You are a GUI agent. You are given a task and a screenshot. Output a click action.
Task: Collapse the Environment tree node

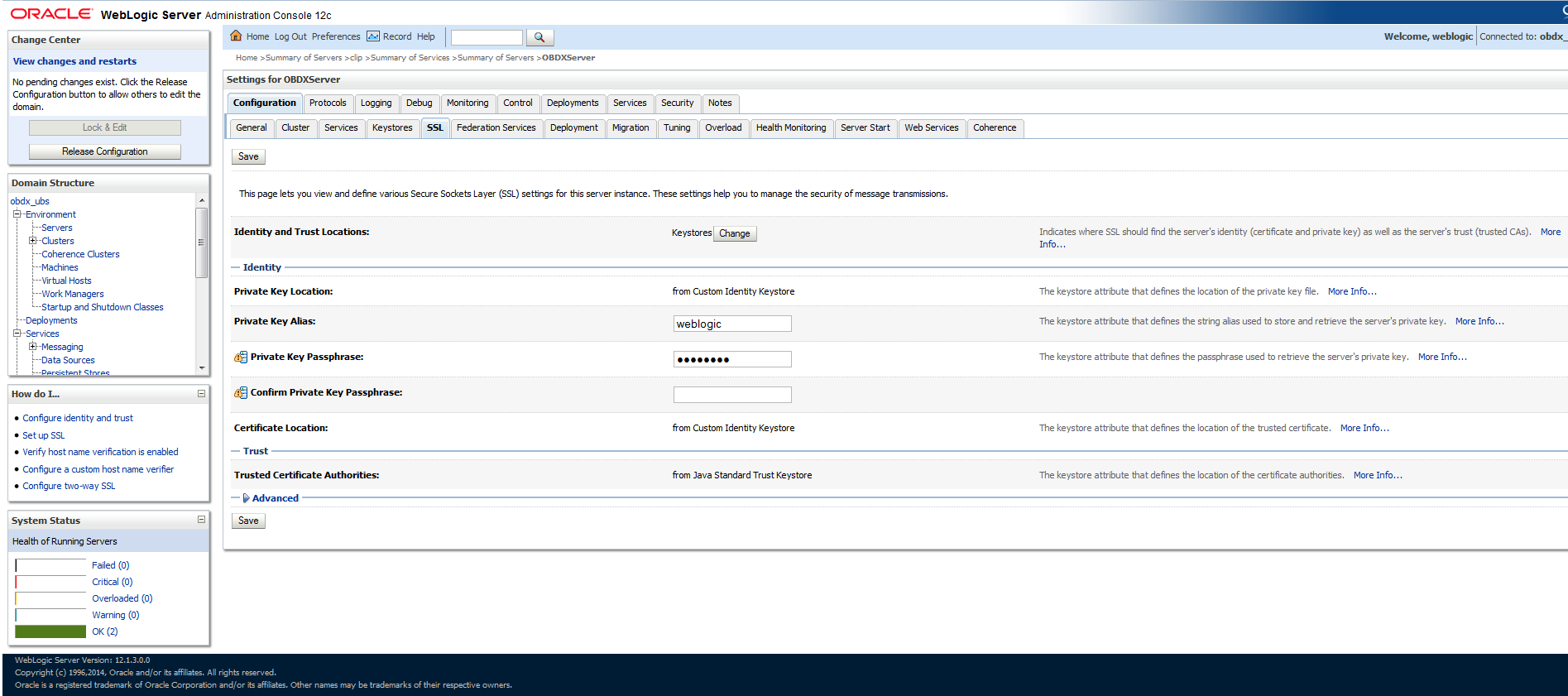[17, 214]
